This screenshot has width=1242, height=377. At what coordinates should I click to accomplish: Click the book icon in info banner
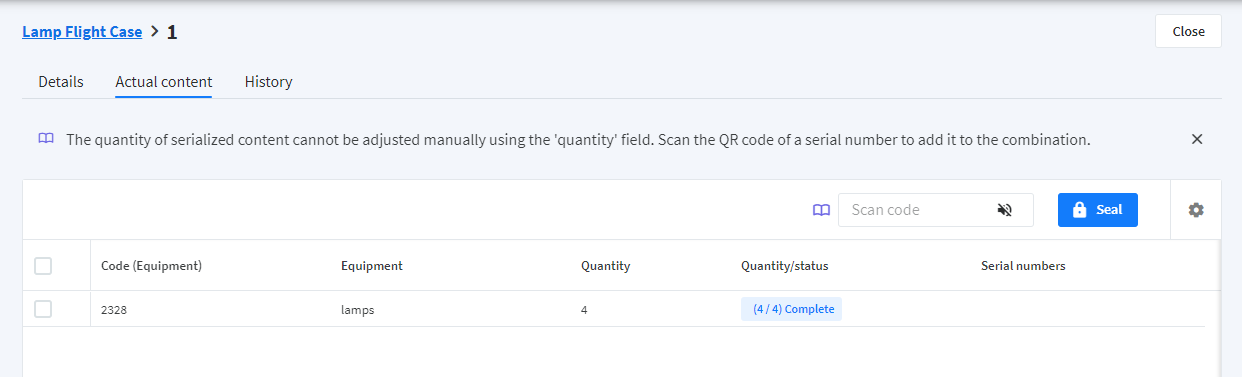[46, 139]
